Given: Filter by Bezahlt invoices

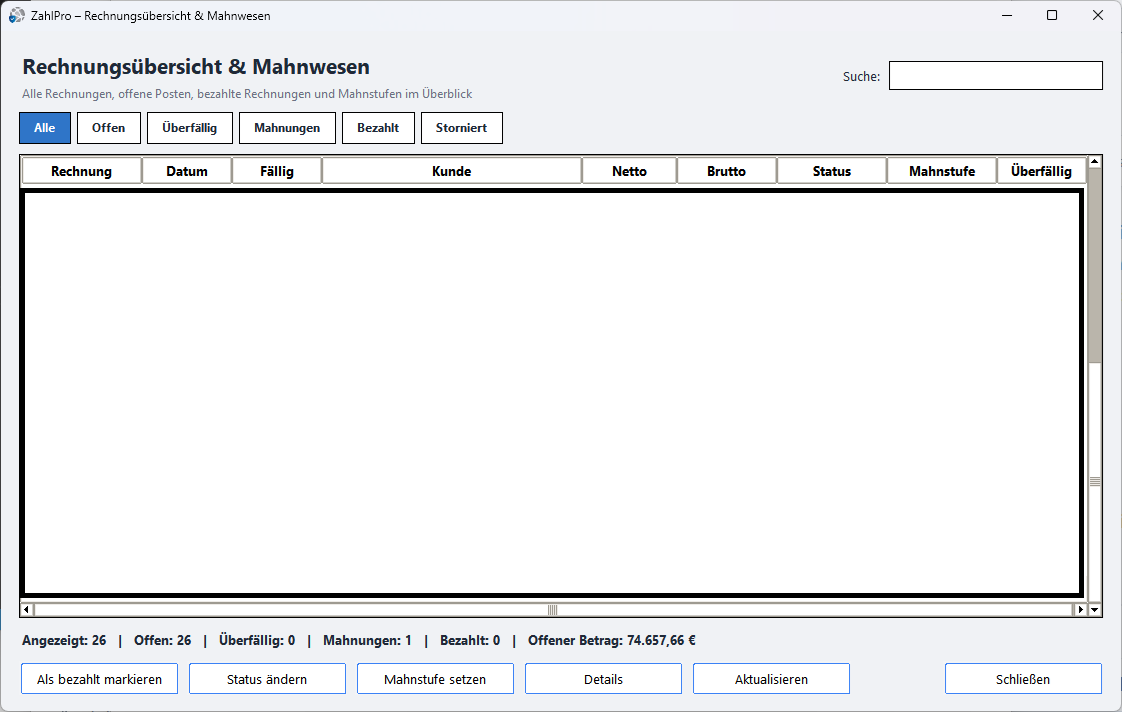Looking at the screenshot, I should pos(378,128).
